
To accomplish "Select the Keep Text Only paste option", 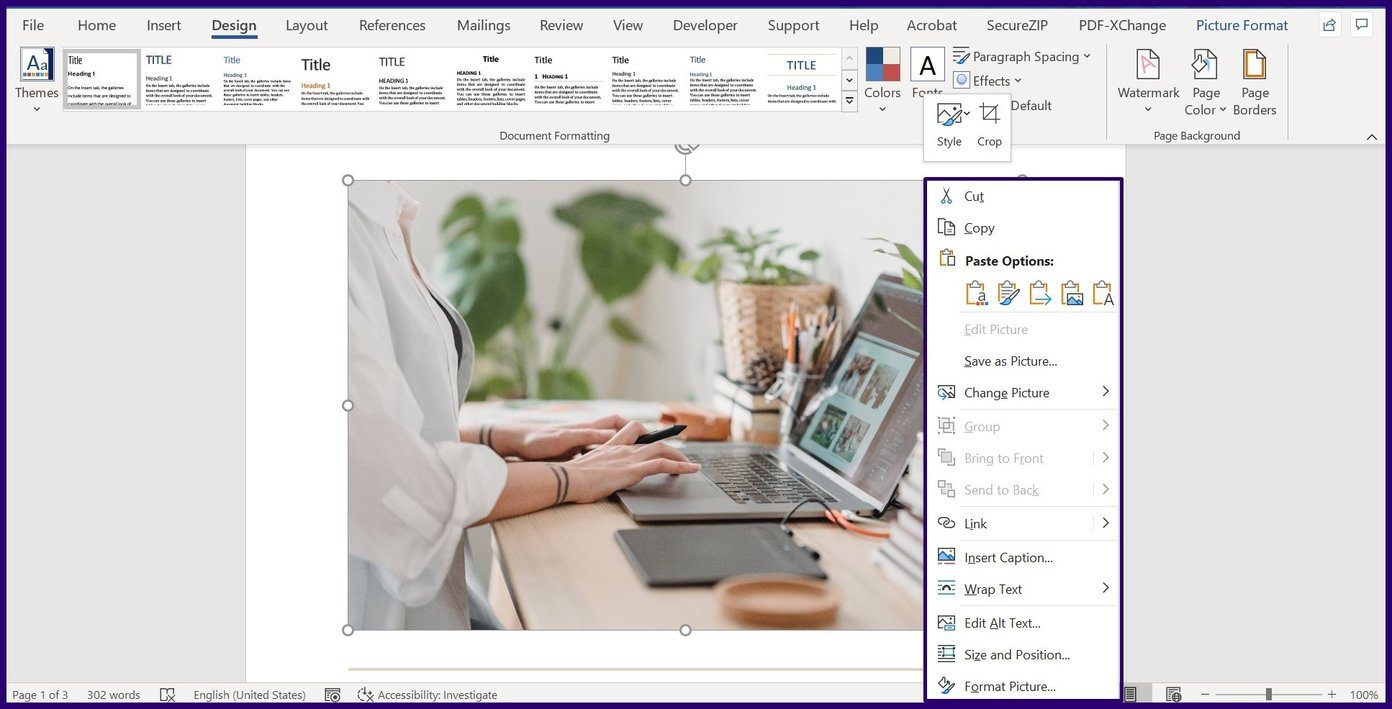I will click(x=1102, y=292).
